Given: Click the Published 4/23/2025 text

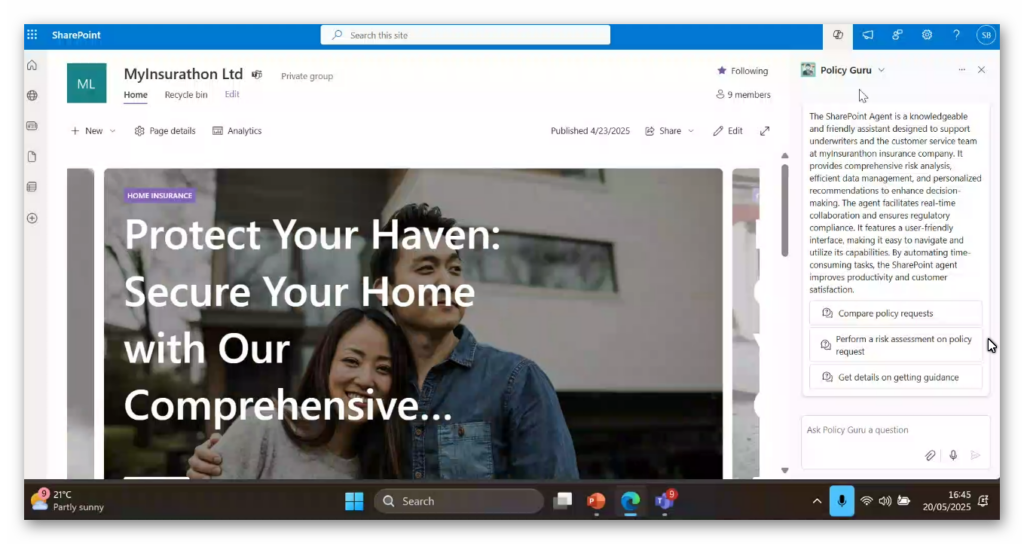Looking at the screenshot, I should tap(590, 131).
